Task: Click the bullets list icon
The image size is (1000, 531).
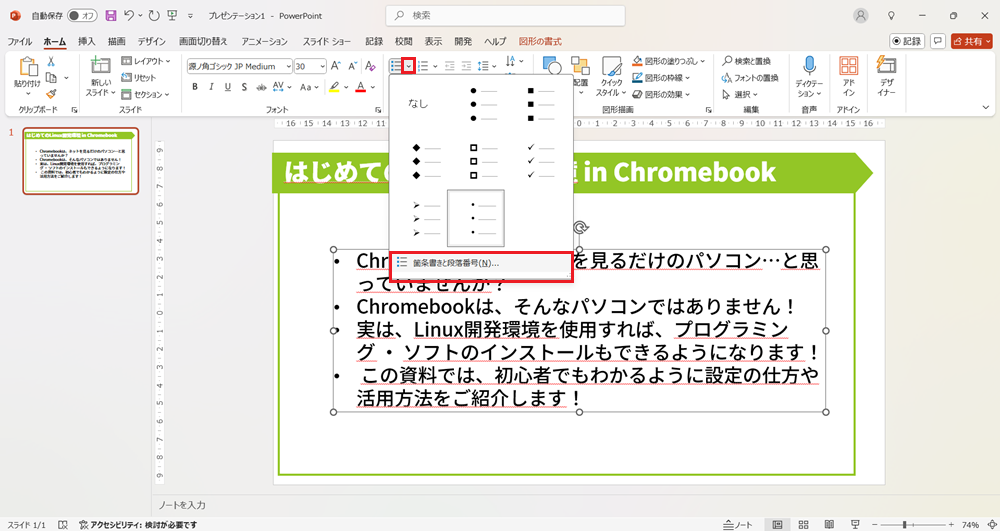Action: coord(396,66)
